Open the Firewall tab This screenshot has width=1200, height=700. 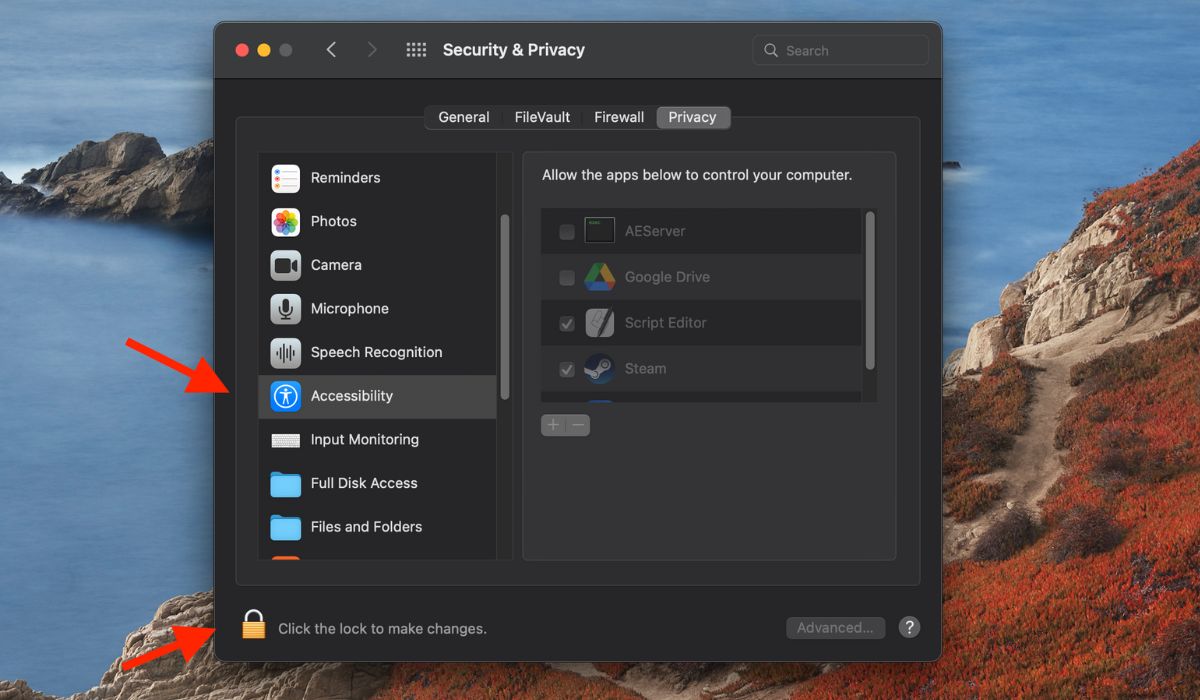pos(618,116)
